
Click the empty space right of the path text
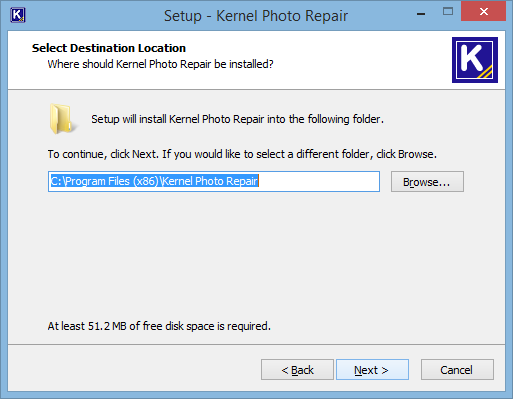click(319, 181)
